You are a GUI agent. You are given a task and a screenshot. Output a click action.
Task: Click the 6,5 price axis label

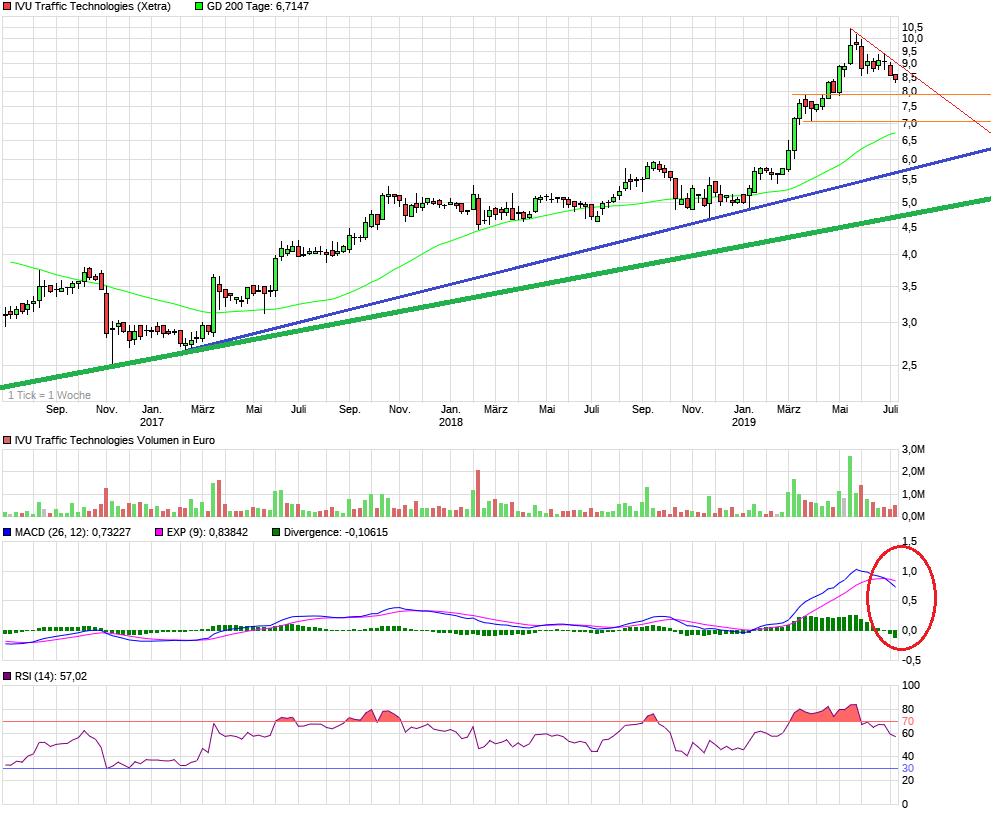909,140
